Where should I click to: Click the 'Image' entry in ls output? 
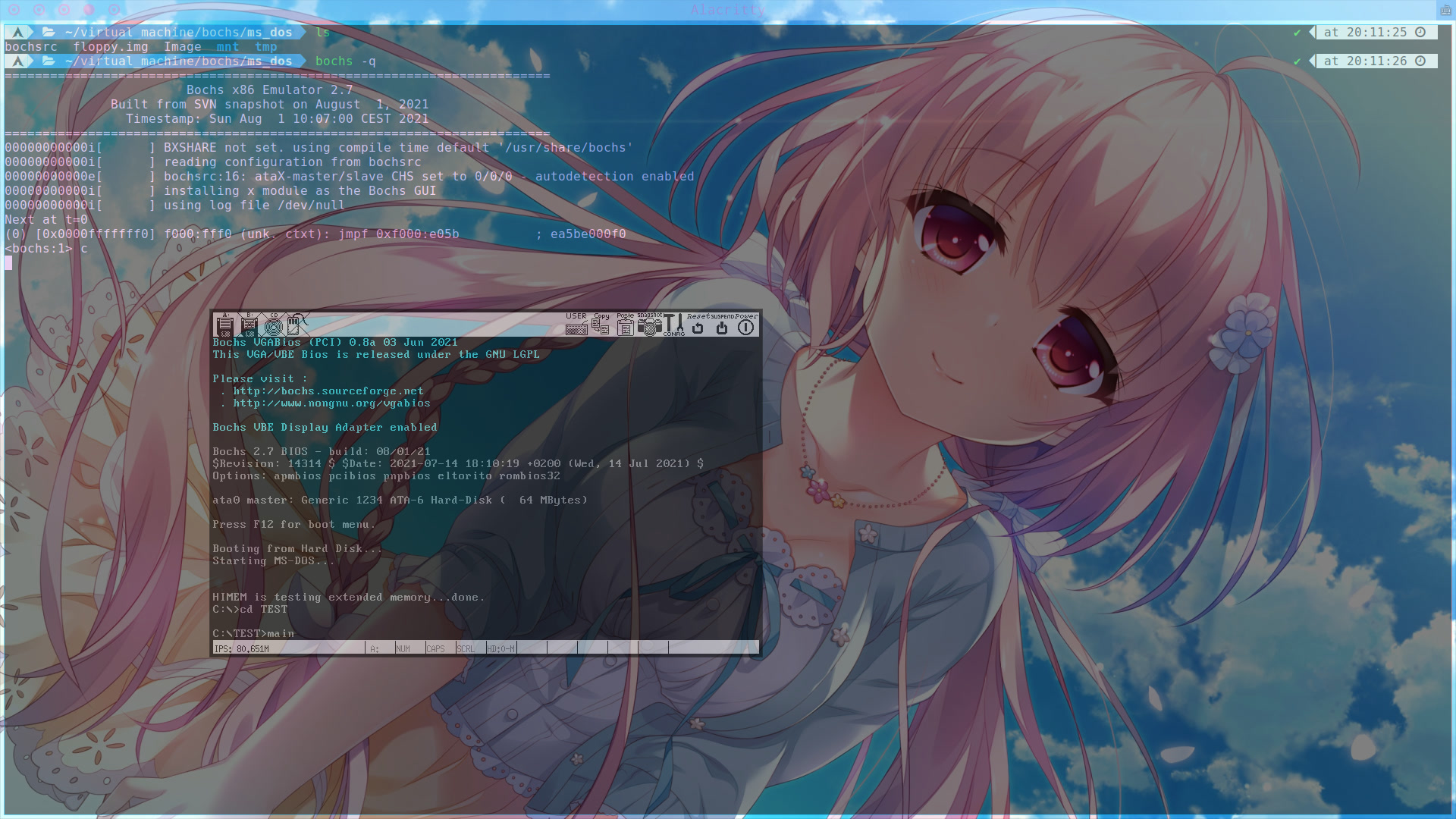183,46
